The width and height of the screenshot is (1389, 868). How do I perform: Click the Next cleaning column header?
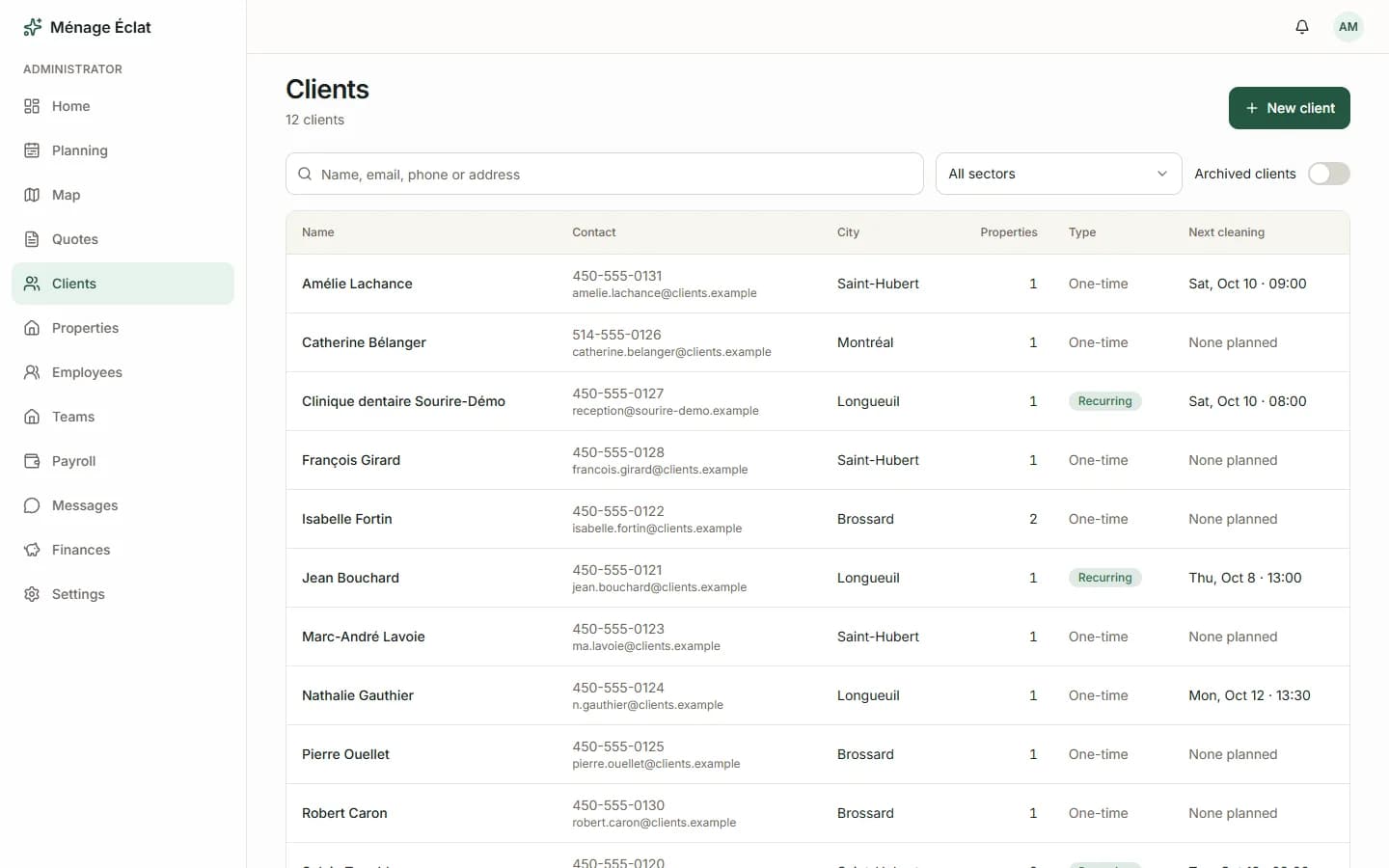pyautogui.click(x=1226, y=232)
